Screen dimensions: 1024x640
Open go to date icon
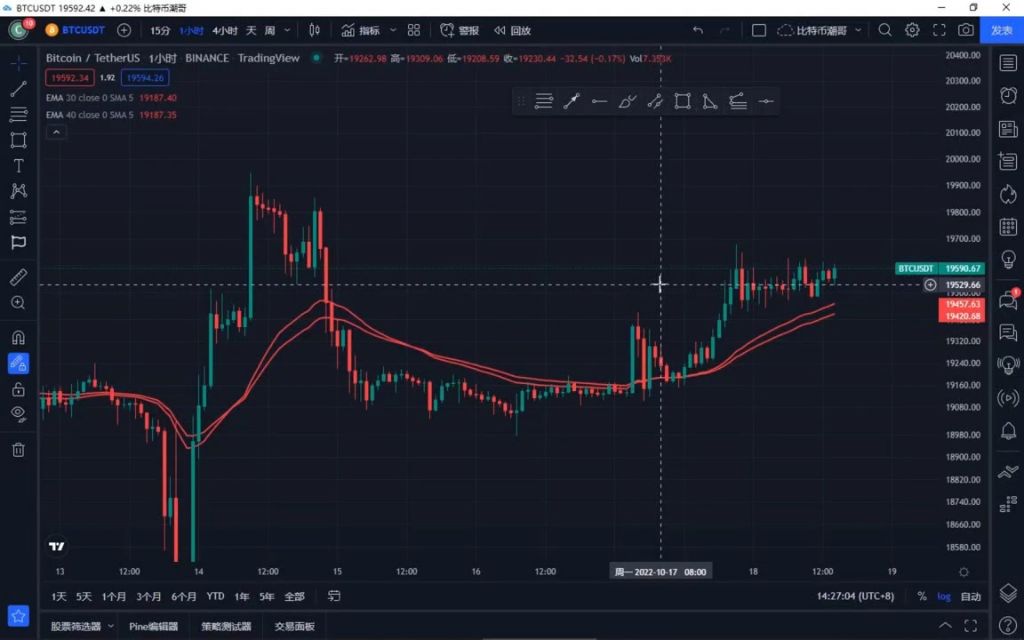[334, 596]
